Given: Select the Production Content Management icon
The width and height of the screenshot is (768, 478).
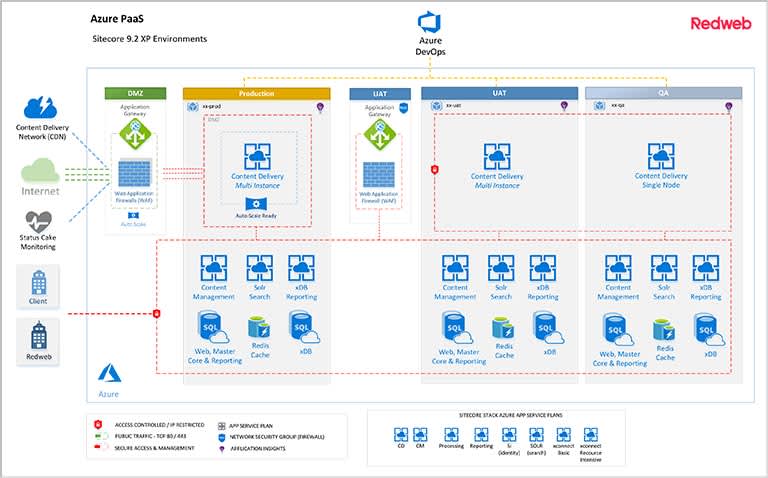Looking at the screenshot, I should [214, 268].
